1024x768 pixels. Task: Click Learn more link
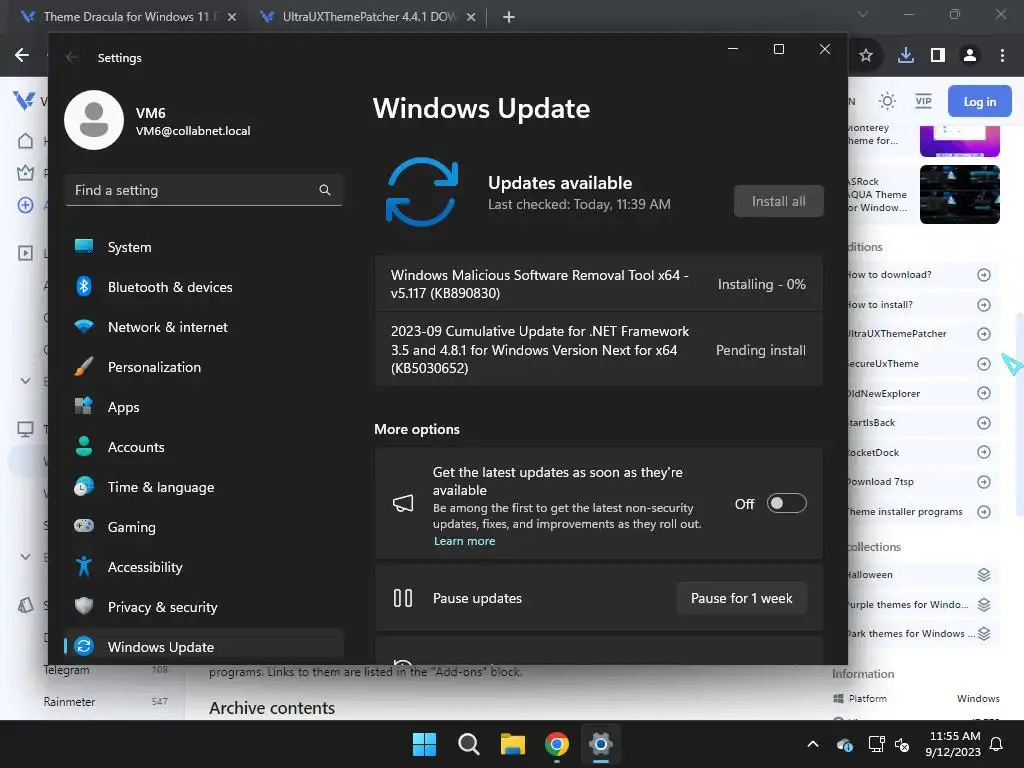tap(464, 541)
